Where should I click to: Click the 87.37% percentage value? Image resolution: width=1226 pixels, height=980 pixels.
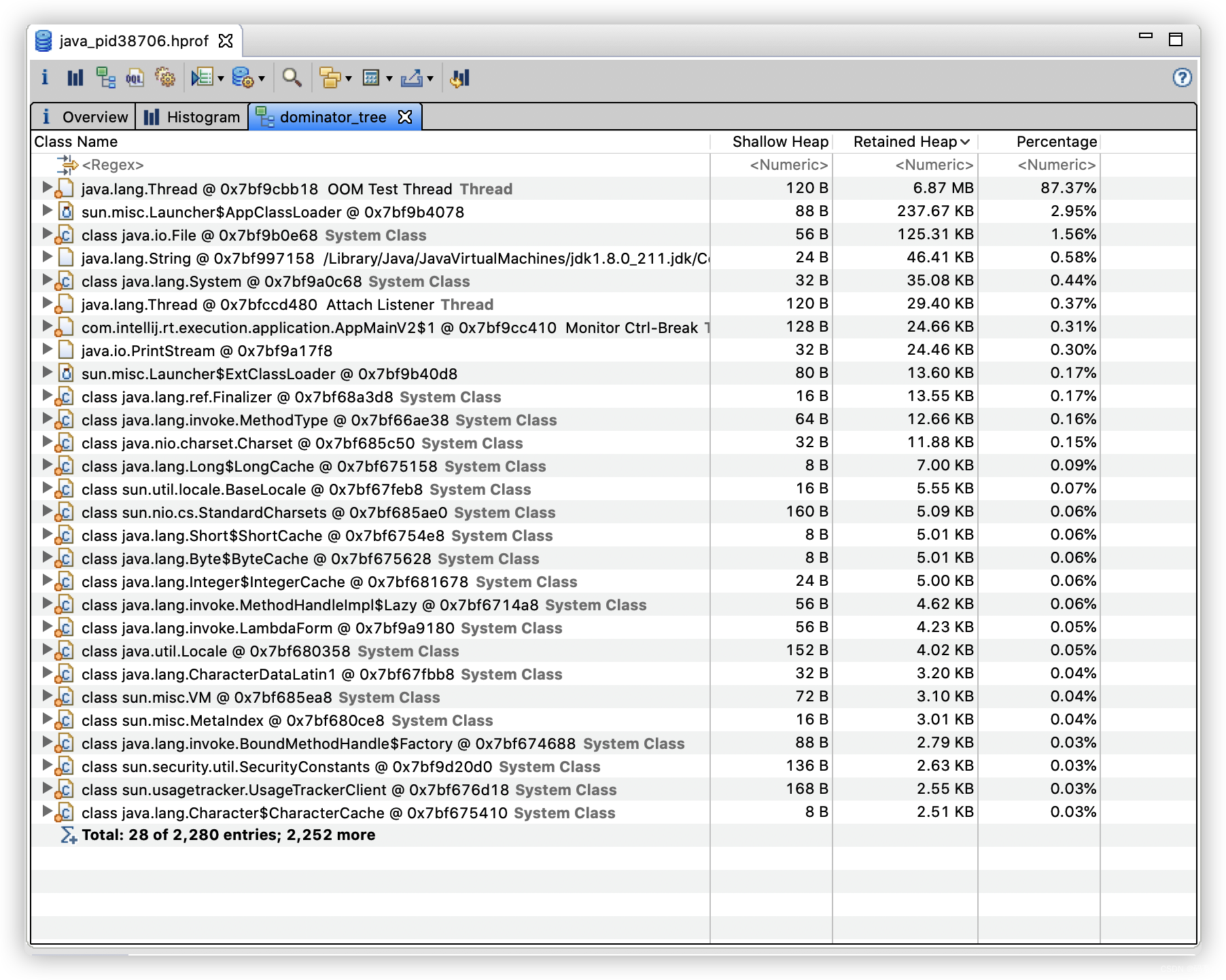pos(1068,188)
